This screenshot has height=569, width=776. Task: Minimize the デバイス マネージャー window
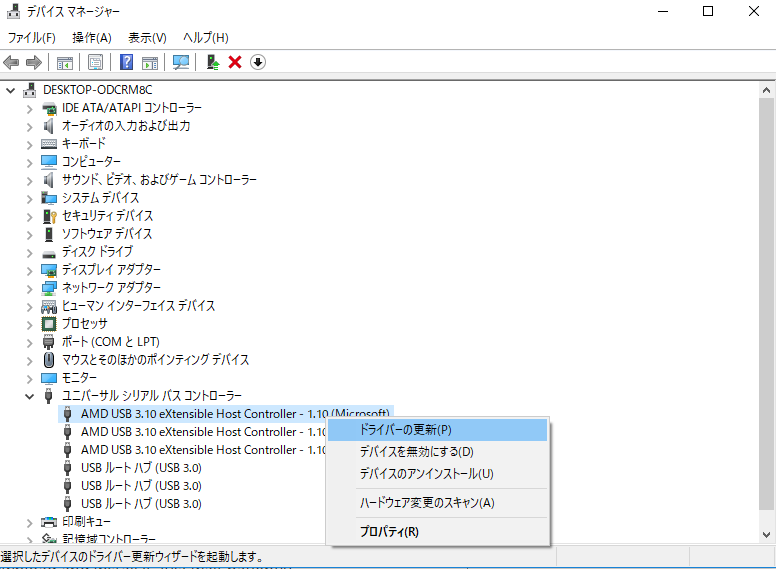point(663,11)
